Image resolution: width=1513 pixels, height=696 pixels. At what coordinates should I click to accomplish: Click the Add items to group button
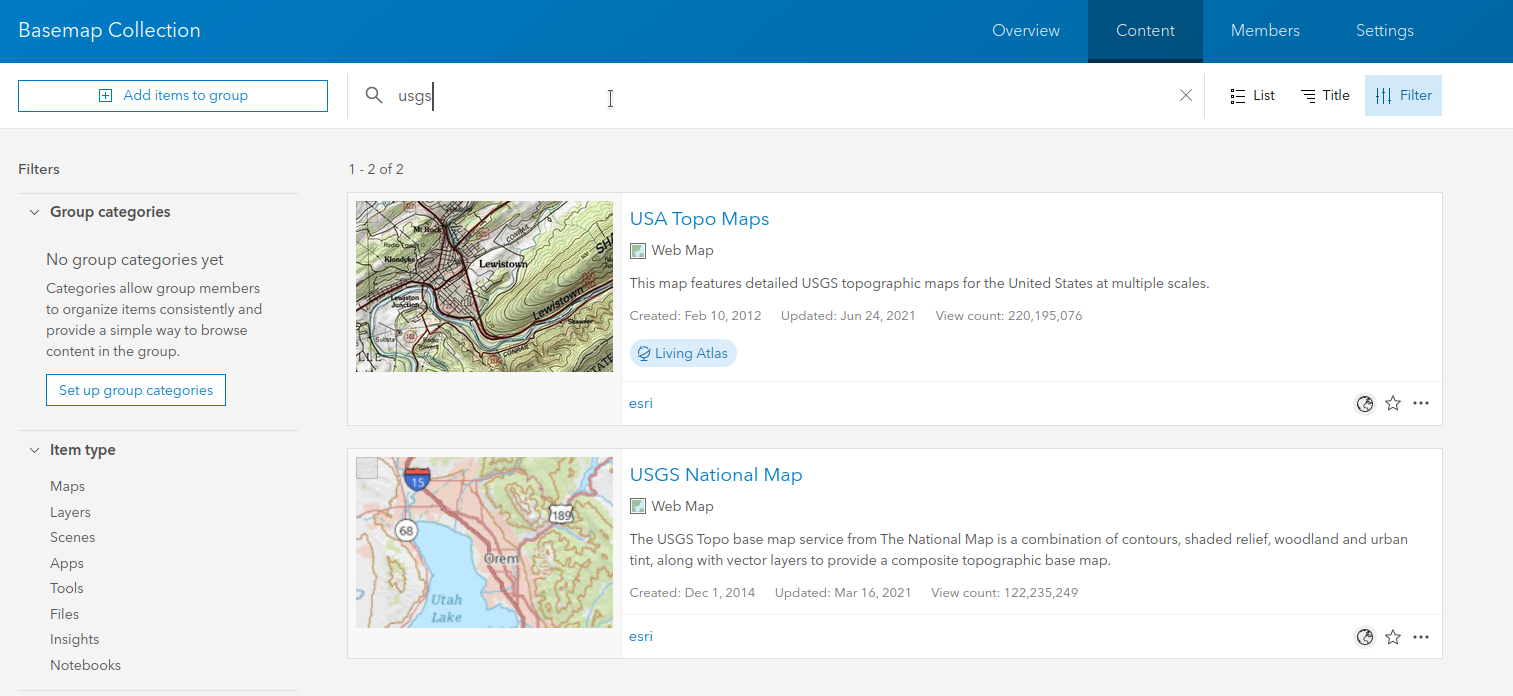tap(173, 96)
